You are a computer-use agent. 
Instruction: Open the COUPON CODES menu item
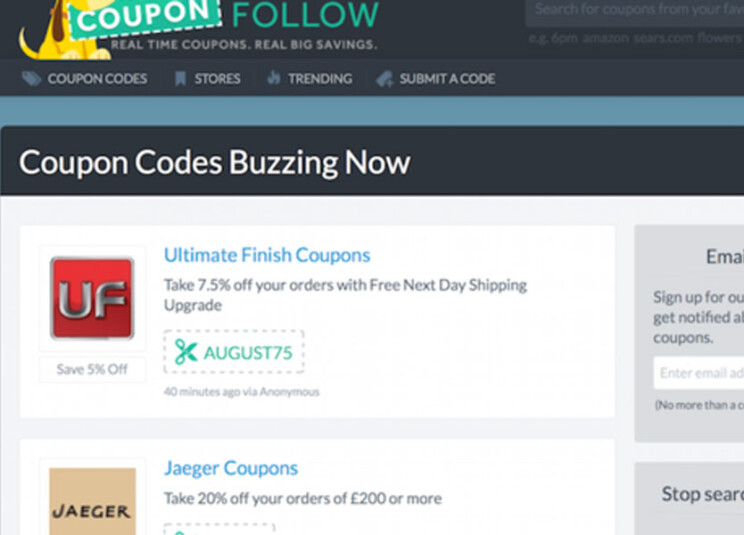(97, 79)
